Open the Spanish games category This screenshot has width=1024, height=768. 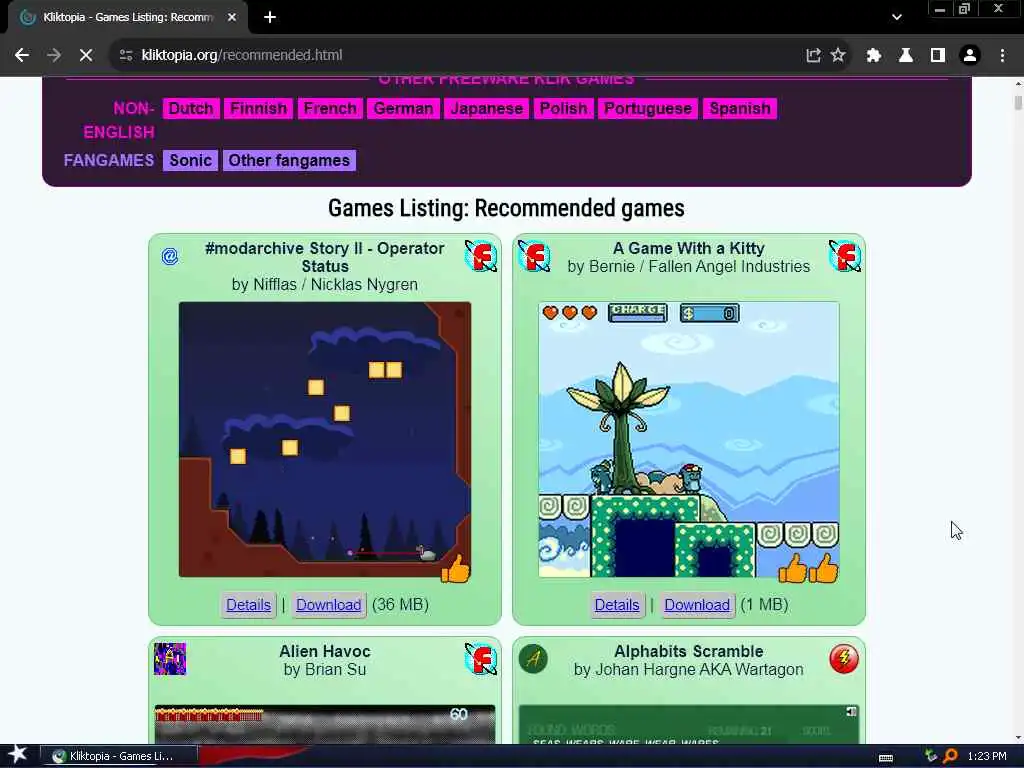tap(740, 108)
